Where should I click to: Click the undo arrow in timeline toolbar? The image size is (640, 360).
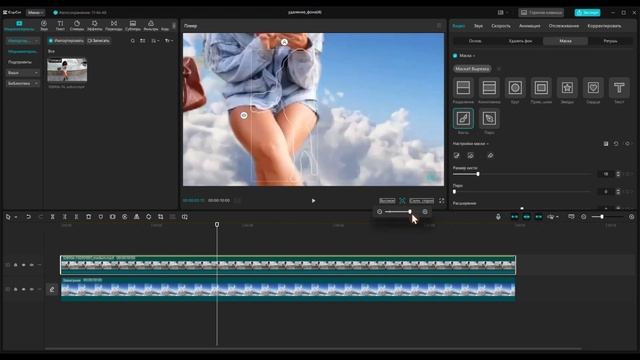point(29,217)
